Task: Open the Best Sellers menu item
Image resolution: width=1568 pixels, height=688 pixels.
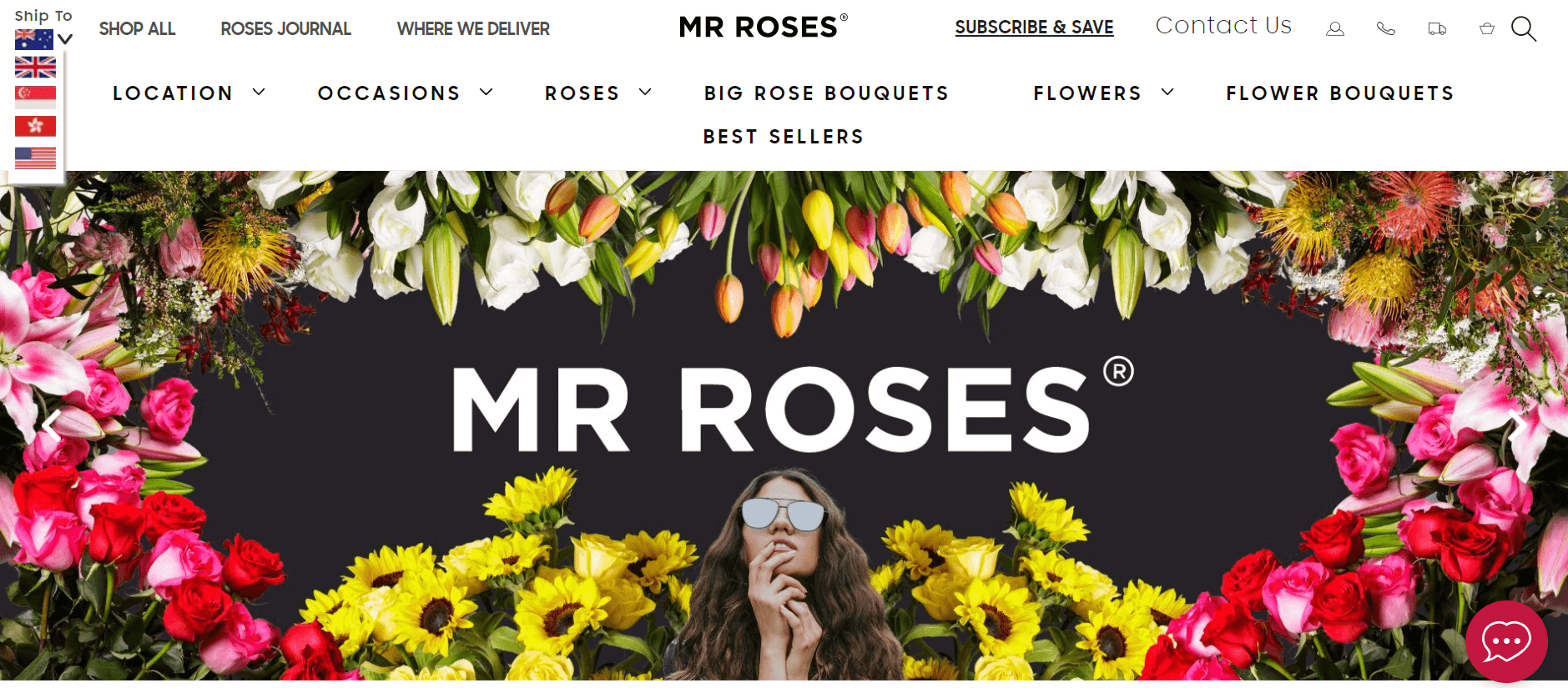Action: 783,137
